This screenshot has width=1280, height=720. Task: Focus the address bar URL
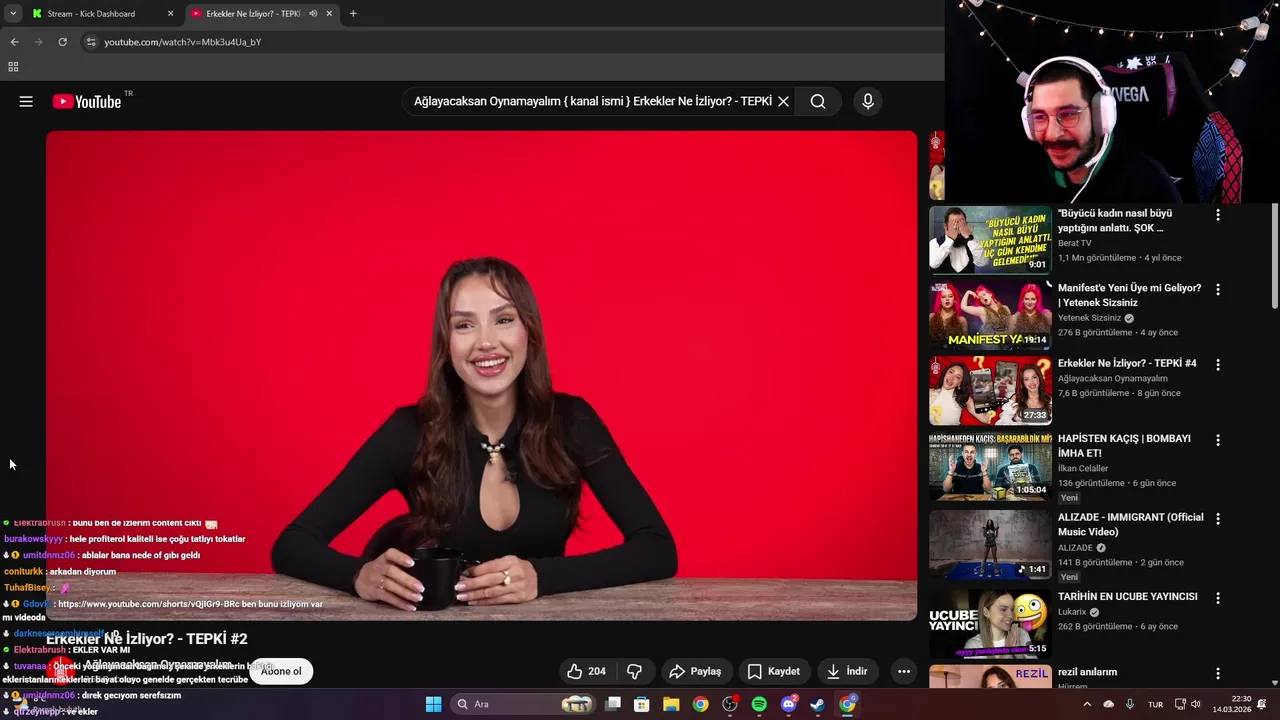pos(183,42)
